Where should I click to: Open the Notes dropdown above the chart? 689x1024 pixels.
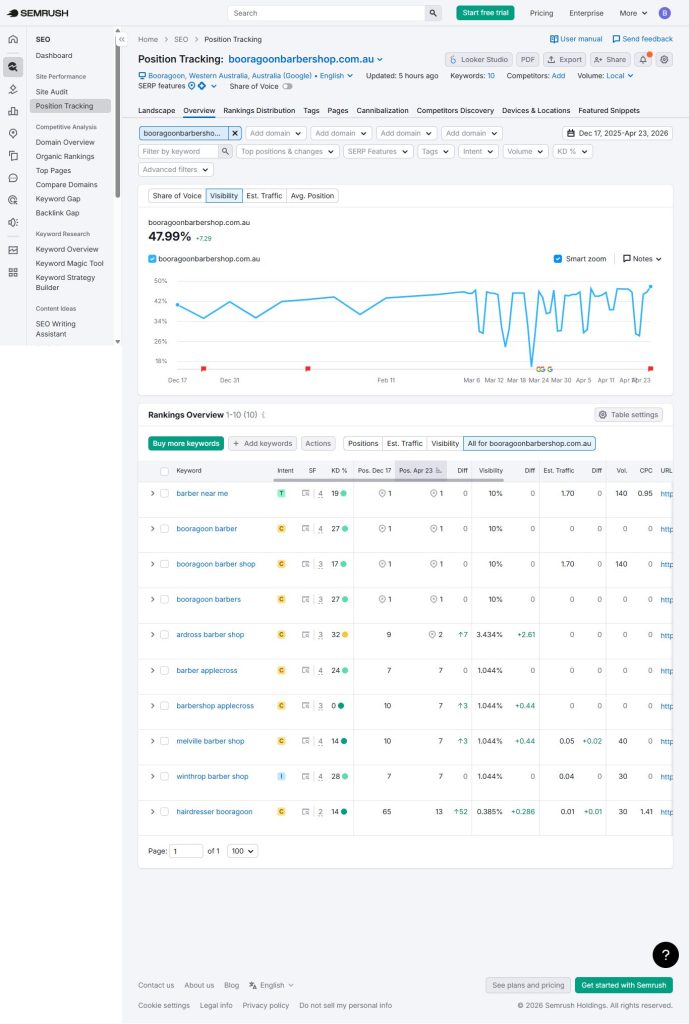tap(642, 259)
